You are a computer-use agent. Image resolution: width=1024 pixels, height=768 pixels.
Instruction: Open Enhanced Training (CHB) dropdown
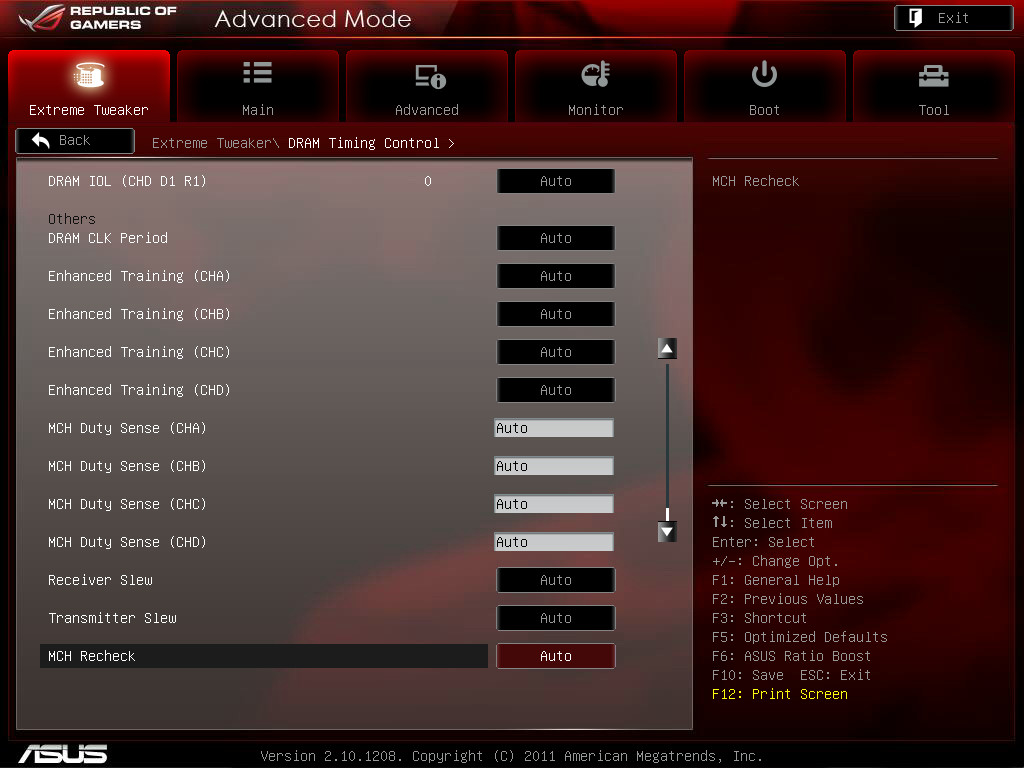point(556,313)
